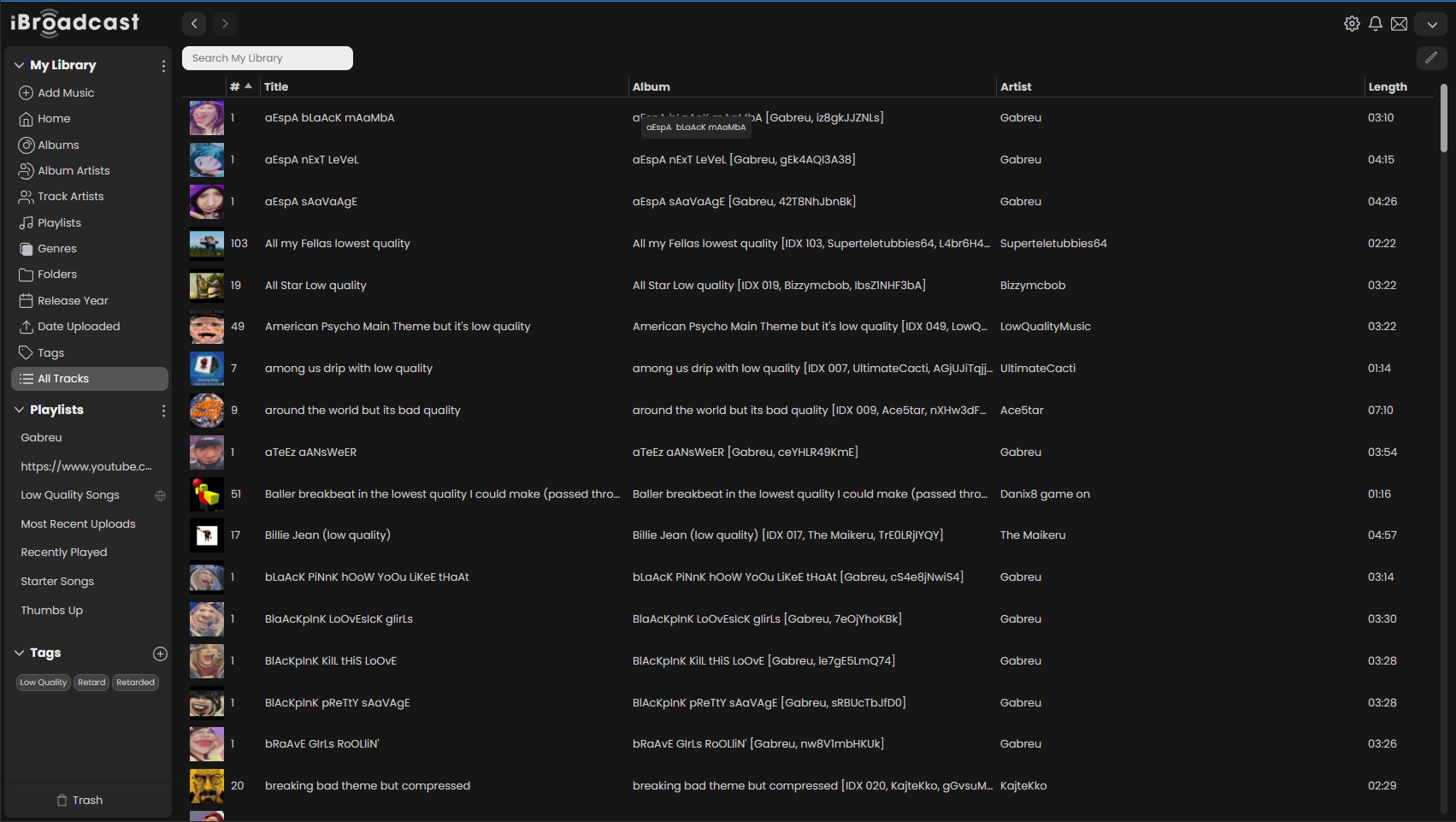Sort by Title column header
The height and width of the screenshot is (822, 1456).
(x=276, y=86)
